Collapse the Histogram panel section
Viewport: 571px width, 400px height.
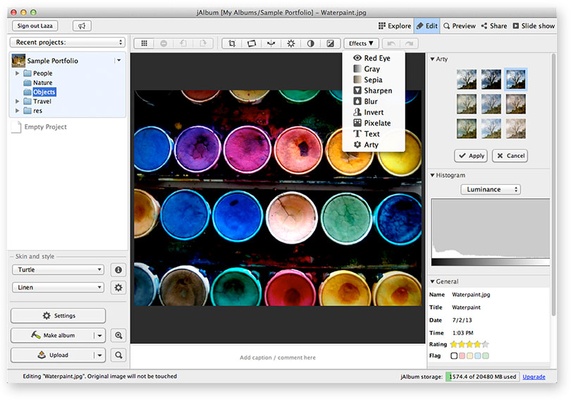tap(432, 175)
